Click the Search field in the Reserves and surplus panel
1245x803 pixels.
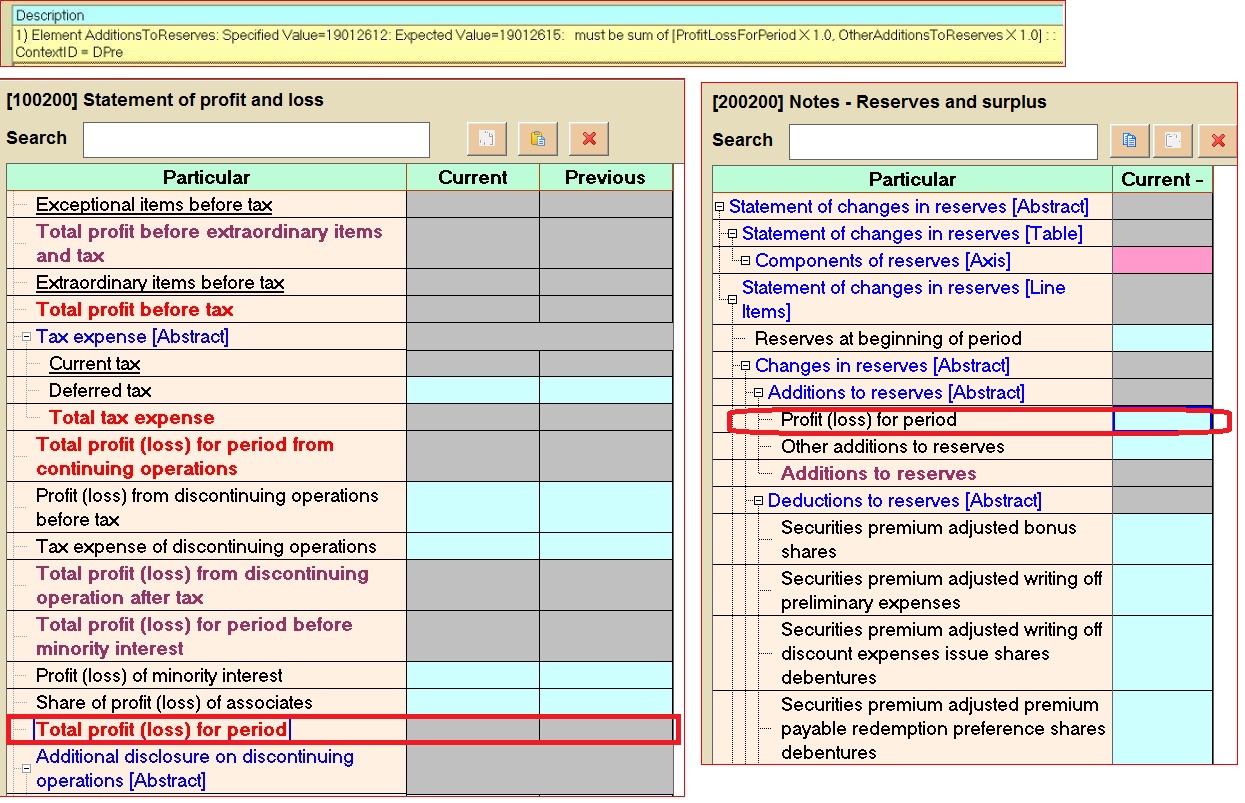point(942,142)
